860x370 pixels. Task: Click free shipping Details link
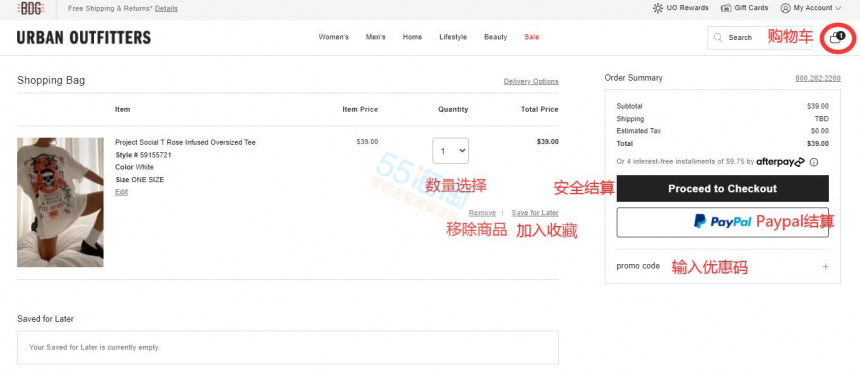point(166,9)
